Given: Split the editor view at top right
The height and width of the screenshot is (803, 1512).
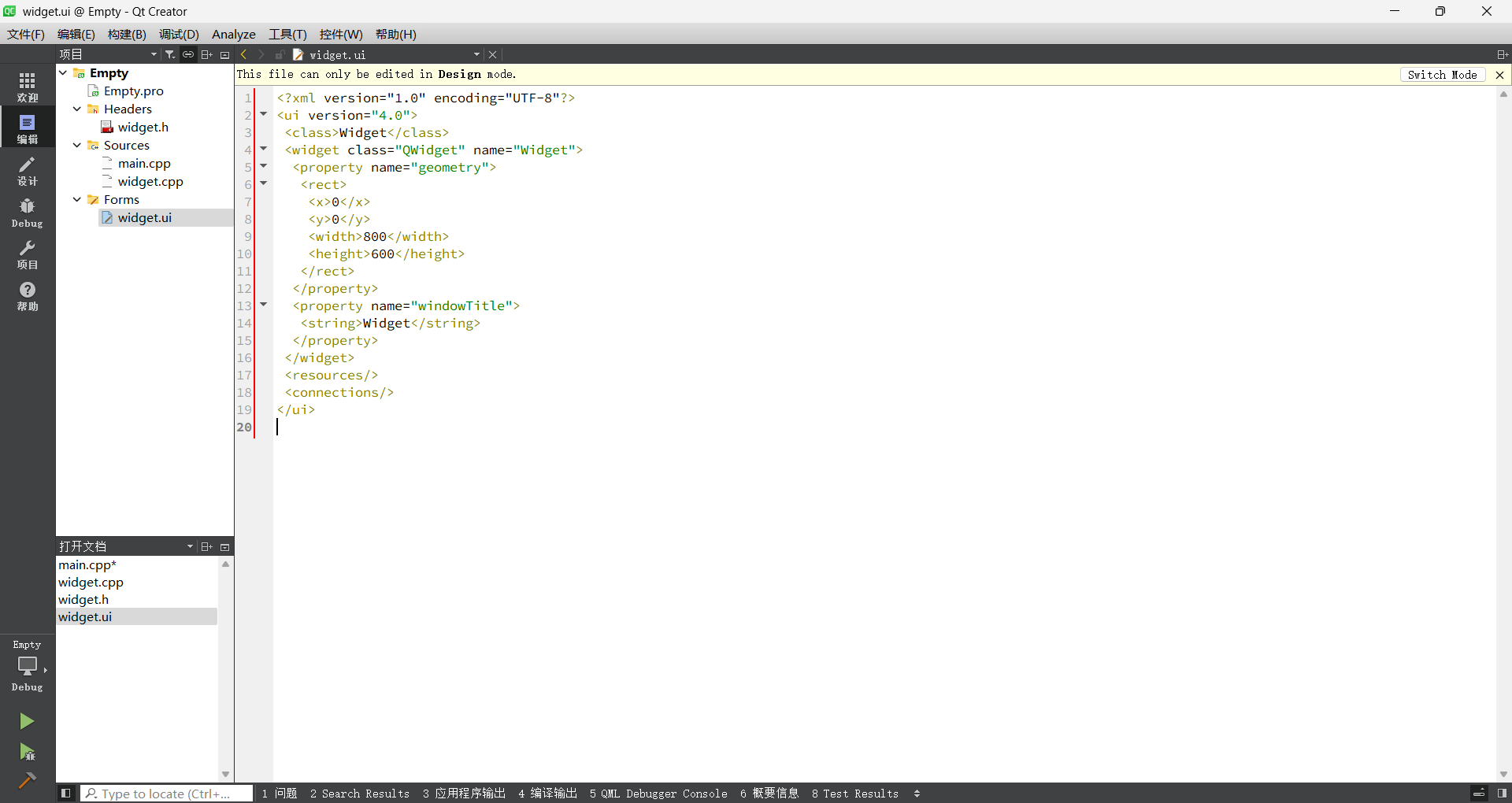Looking at the screenshot, I should pyautogui.click(x=1502, y=54).
